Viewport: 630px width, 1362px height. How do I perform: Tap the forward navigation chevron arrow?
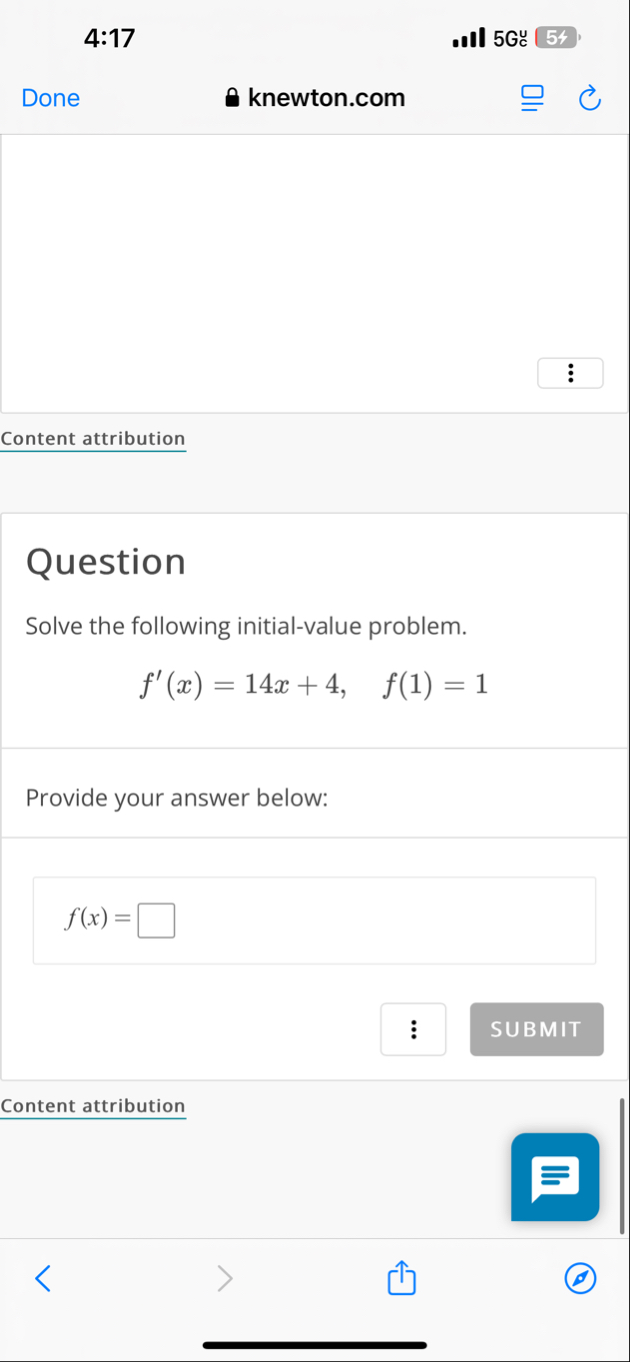[x=224, y=1278]
